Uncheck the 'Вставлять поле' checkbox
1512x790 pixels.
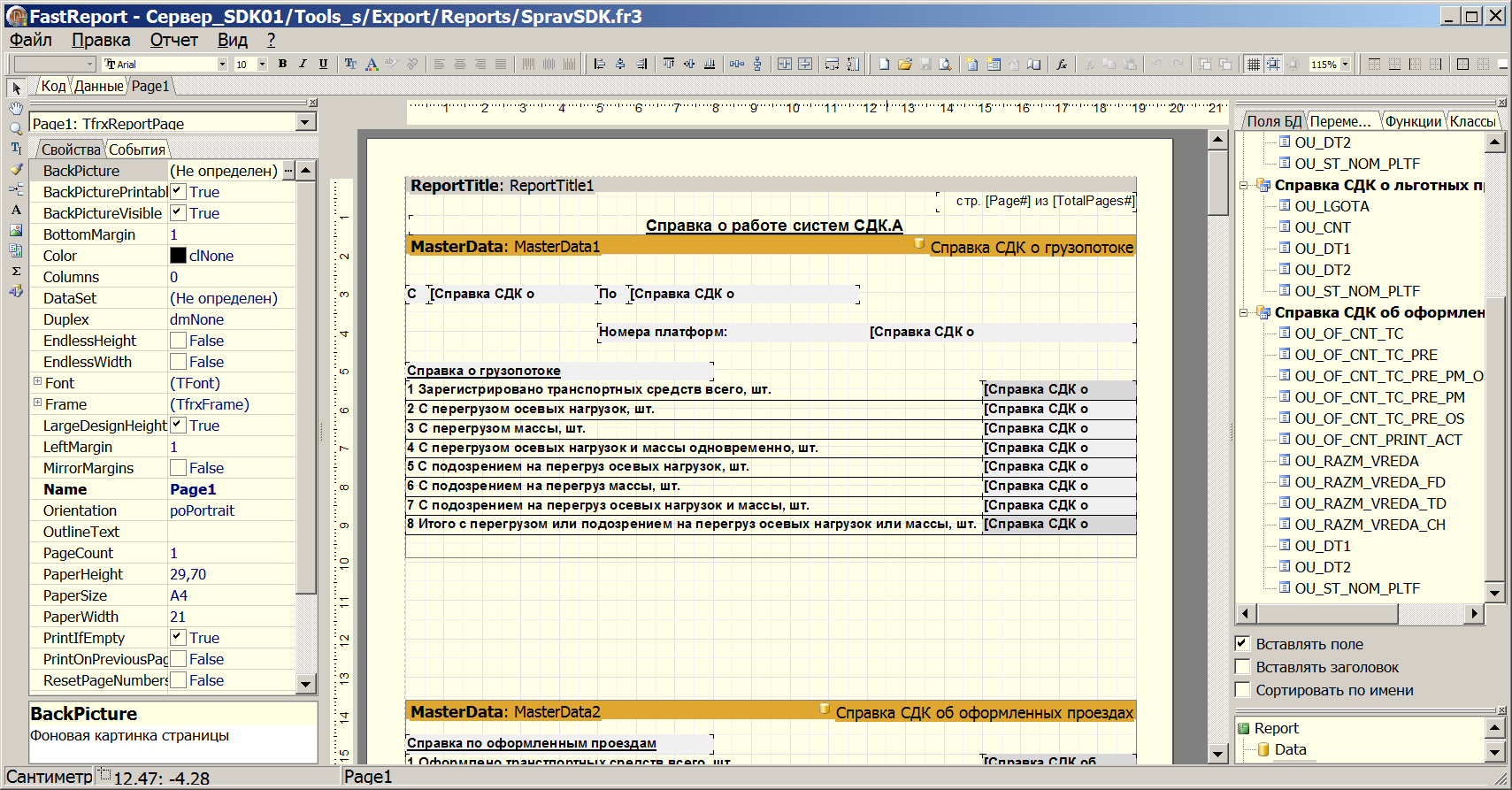(x=1242, y=644)
